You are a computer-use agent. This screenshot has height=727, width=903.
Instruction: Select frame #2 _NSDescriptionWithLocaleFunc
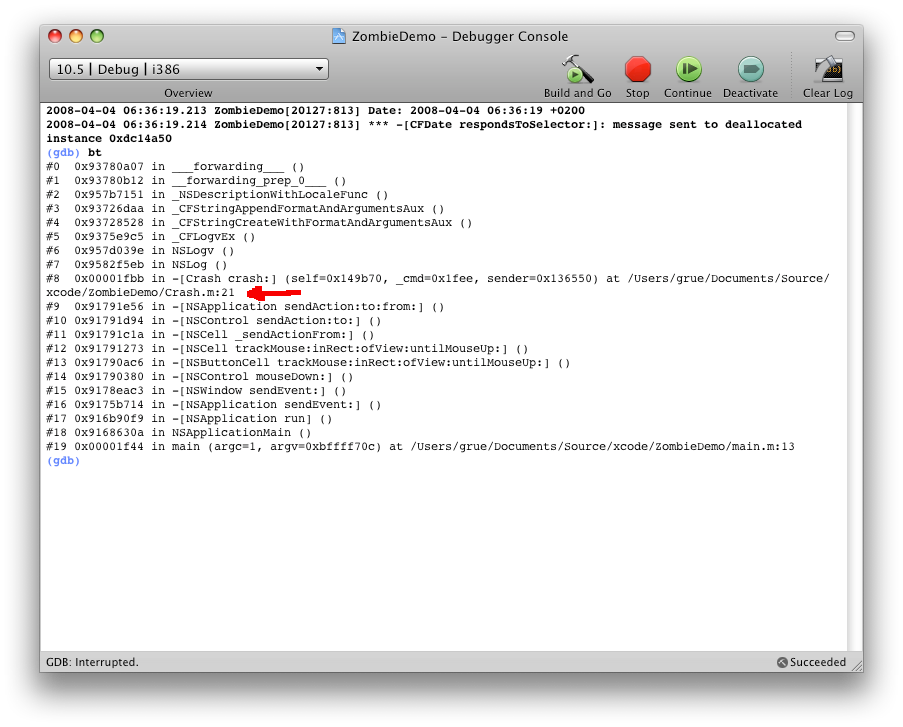point(217,195)
